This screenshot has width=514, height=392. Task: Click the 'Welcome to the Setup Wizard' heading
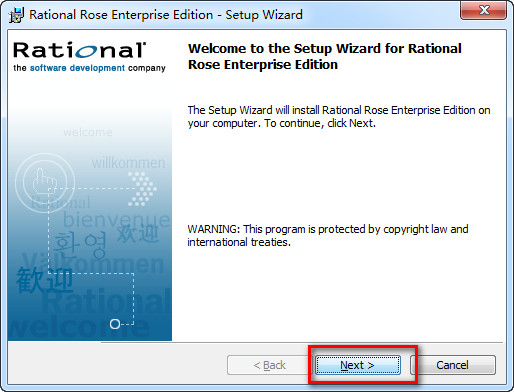click(325, 56)
